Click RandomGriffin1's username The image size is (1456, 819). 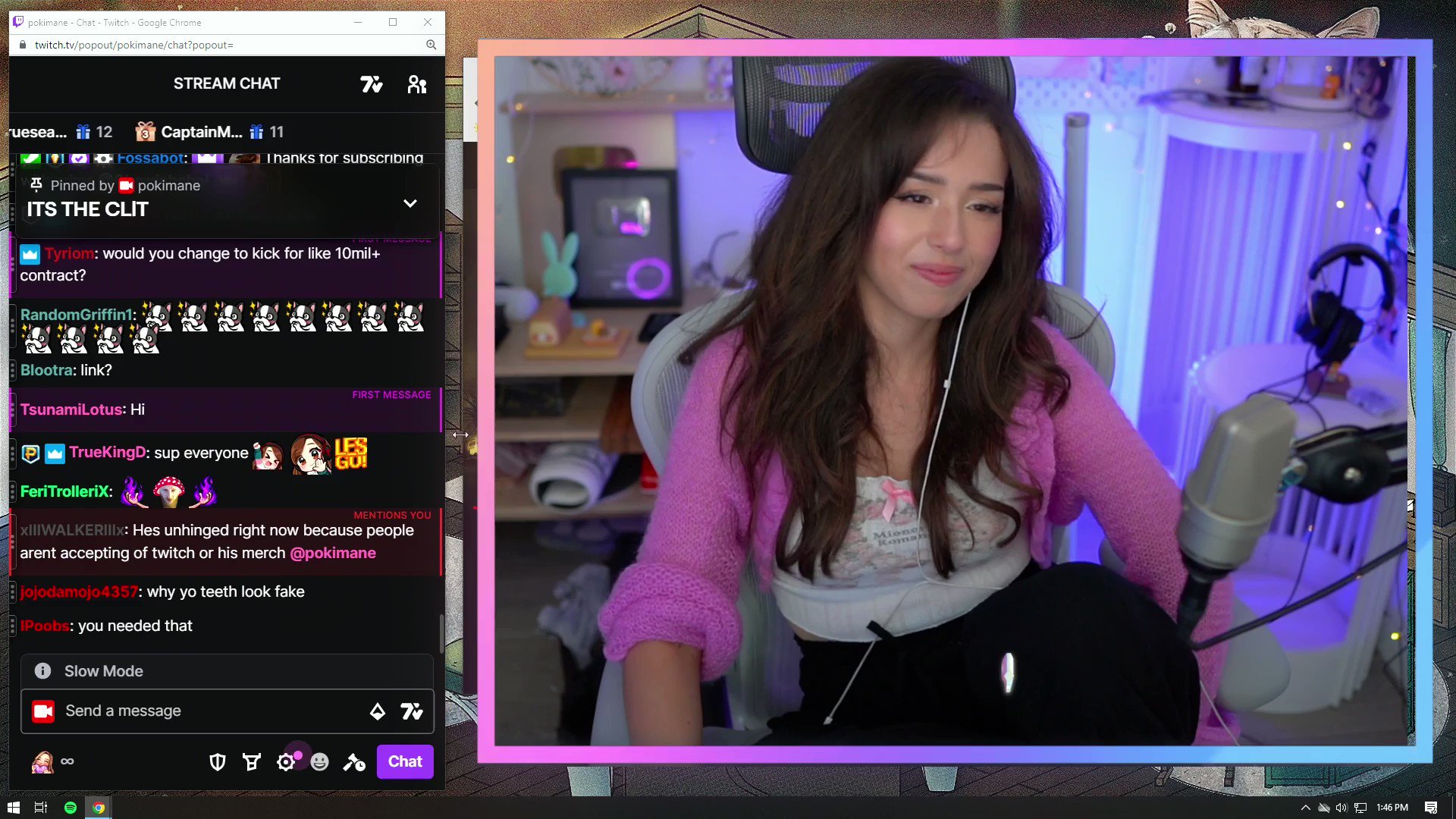click(x=76, y=314)
